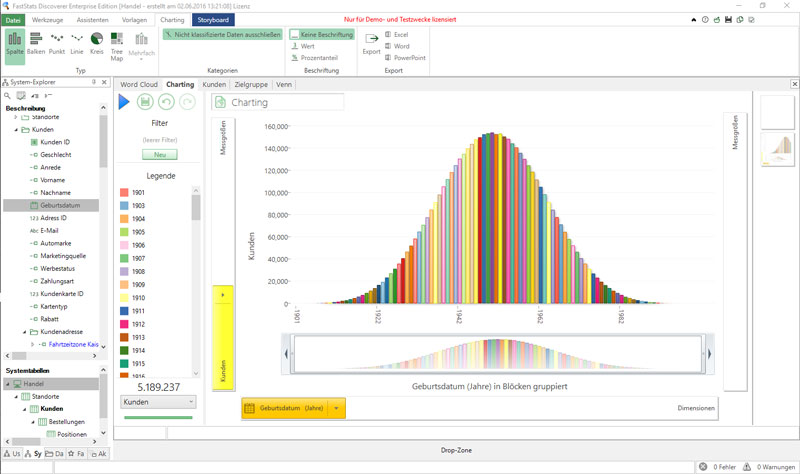Switch chart to Kreis pie type
Image resolution: width=800 pixels, height=474 pixels.
96,43
